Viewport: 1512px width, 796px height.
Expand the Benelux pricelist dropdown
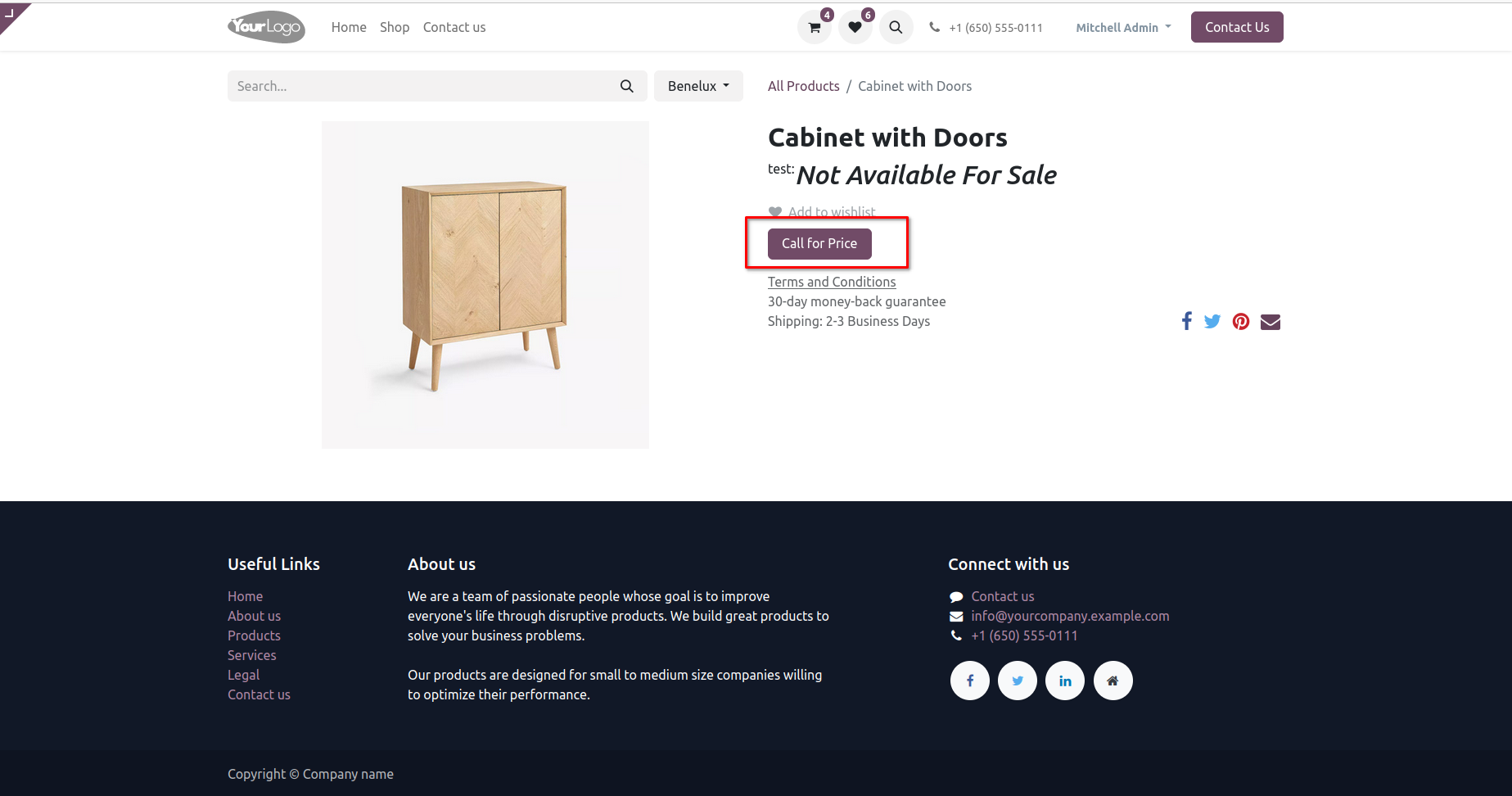click(698, 86)
